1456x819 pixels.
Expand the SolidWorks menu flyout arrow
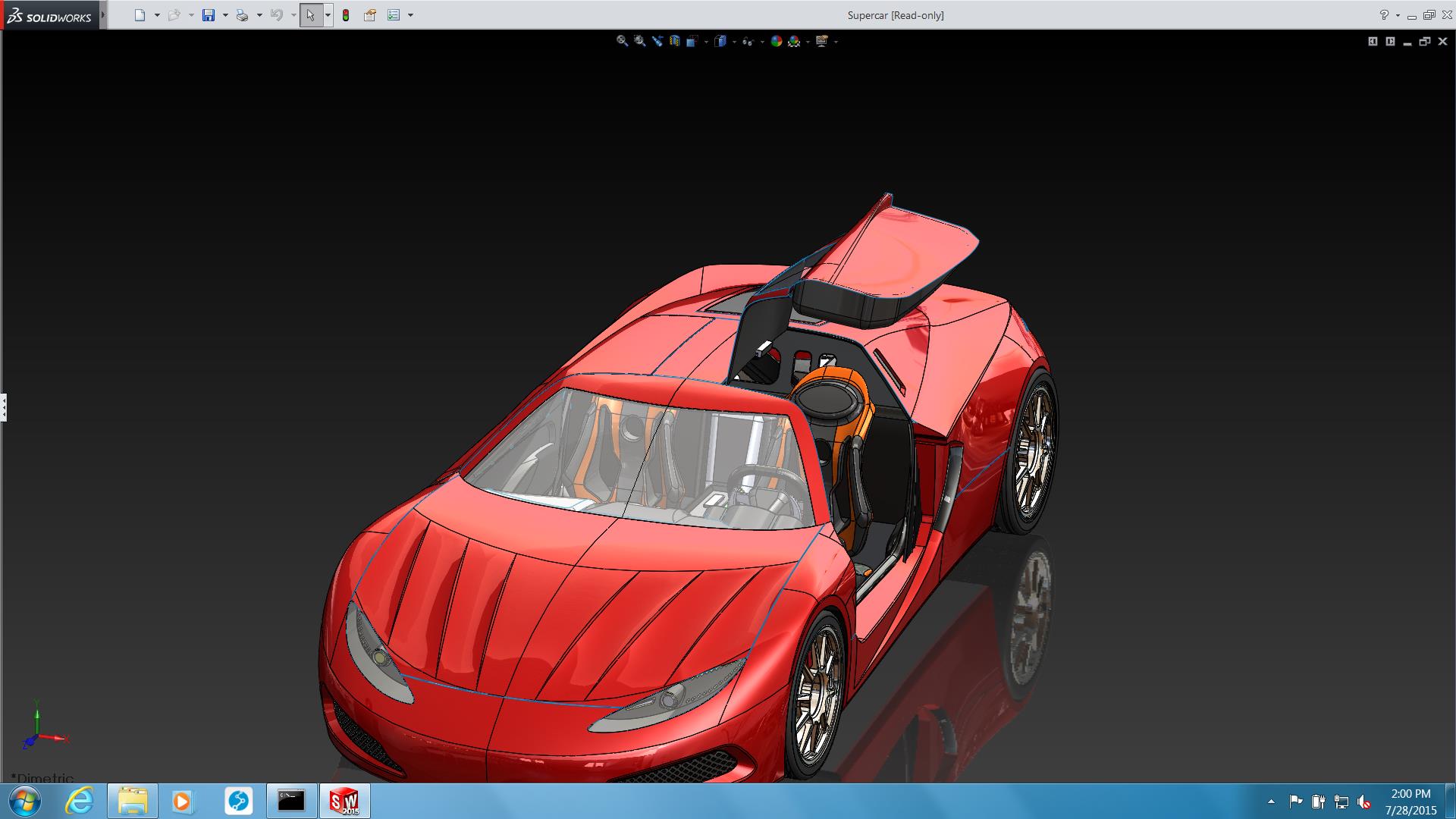(103, 15)
